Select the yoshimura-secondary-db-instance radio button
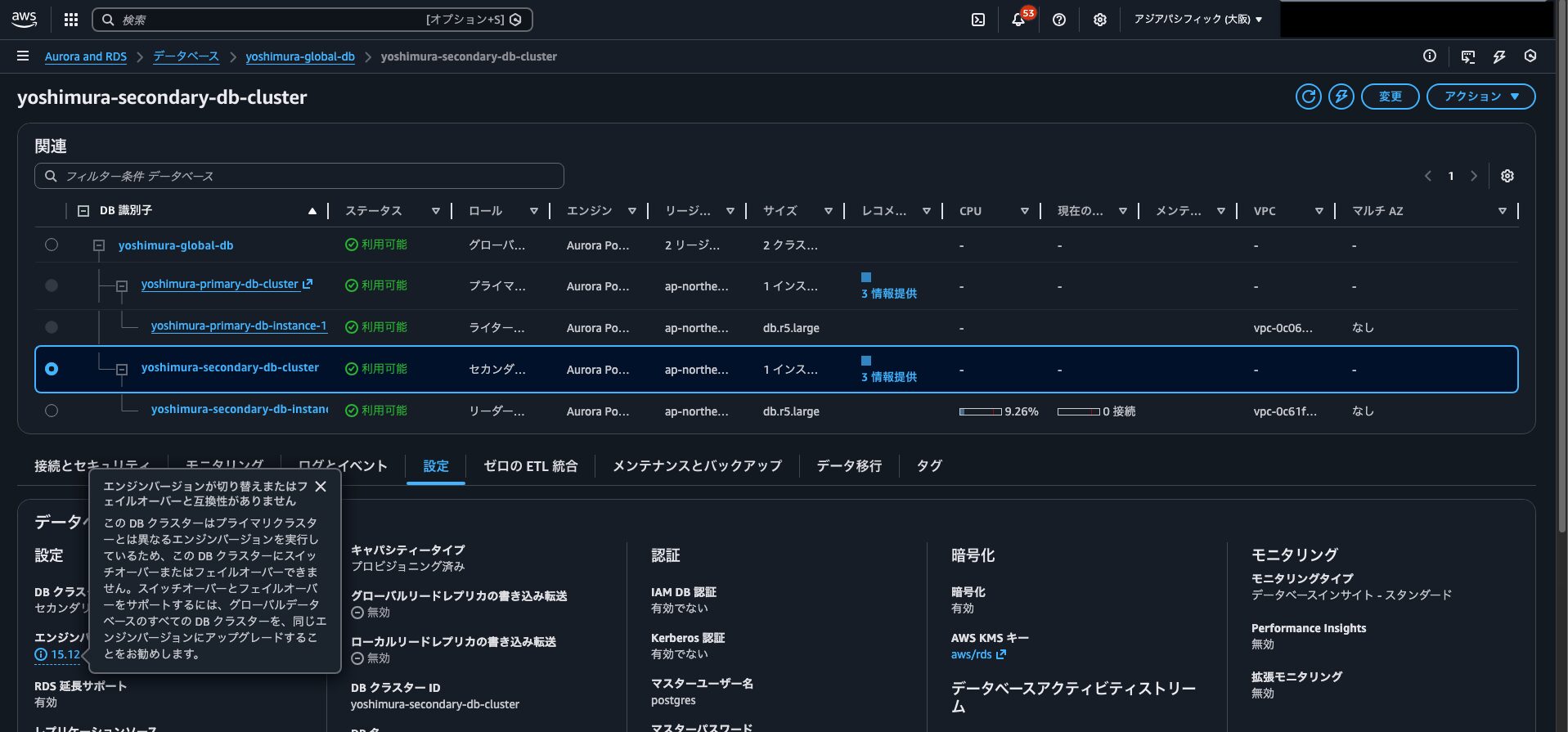 click(52, 411)
